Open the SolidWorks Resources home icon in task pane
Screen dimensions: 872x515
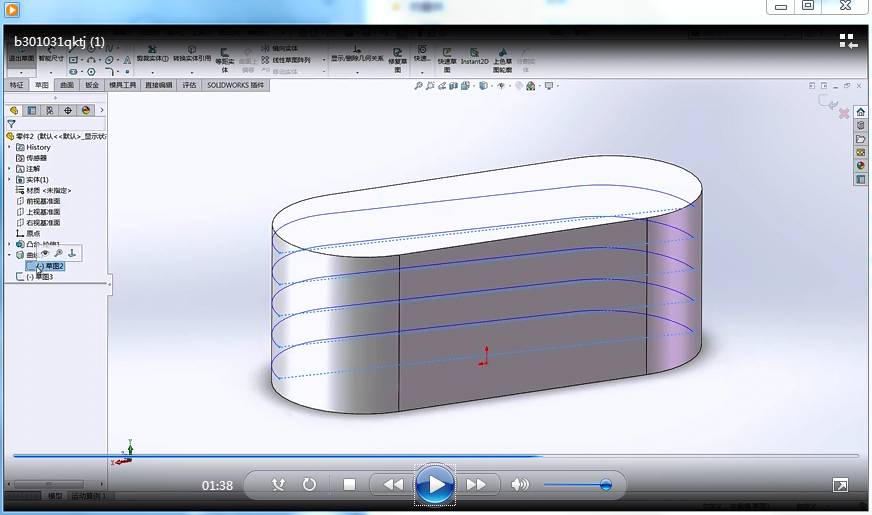click(860, 112)
